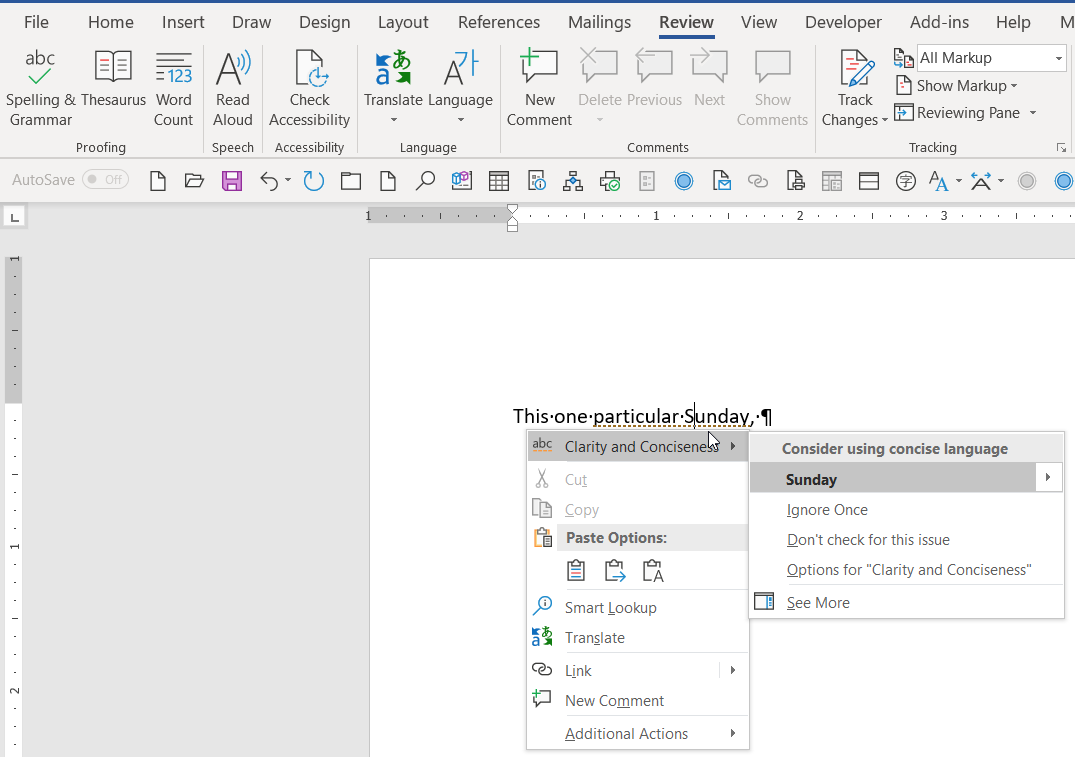Open the Draw tab
The image size is (1075, 757).
click(x=252, y=22)
